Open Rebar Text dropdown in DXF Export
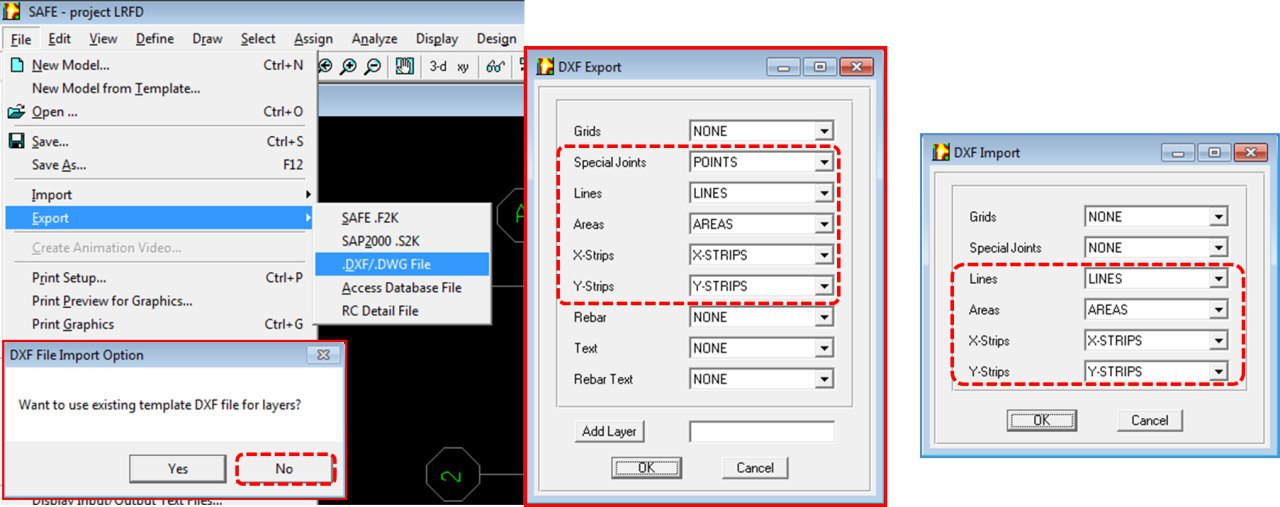 pyautogui.click(x=824, y=379)
